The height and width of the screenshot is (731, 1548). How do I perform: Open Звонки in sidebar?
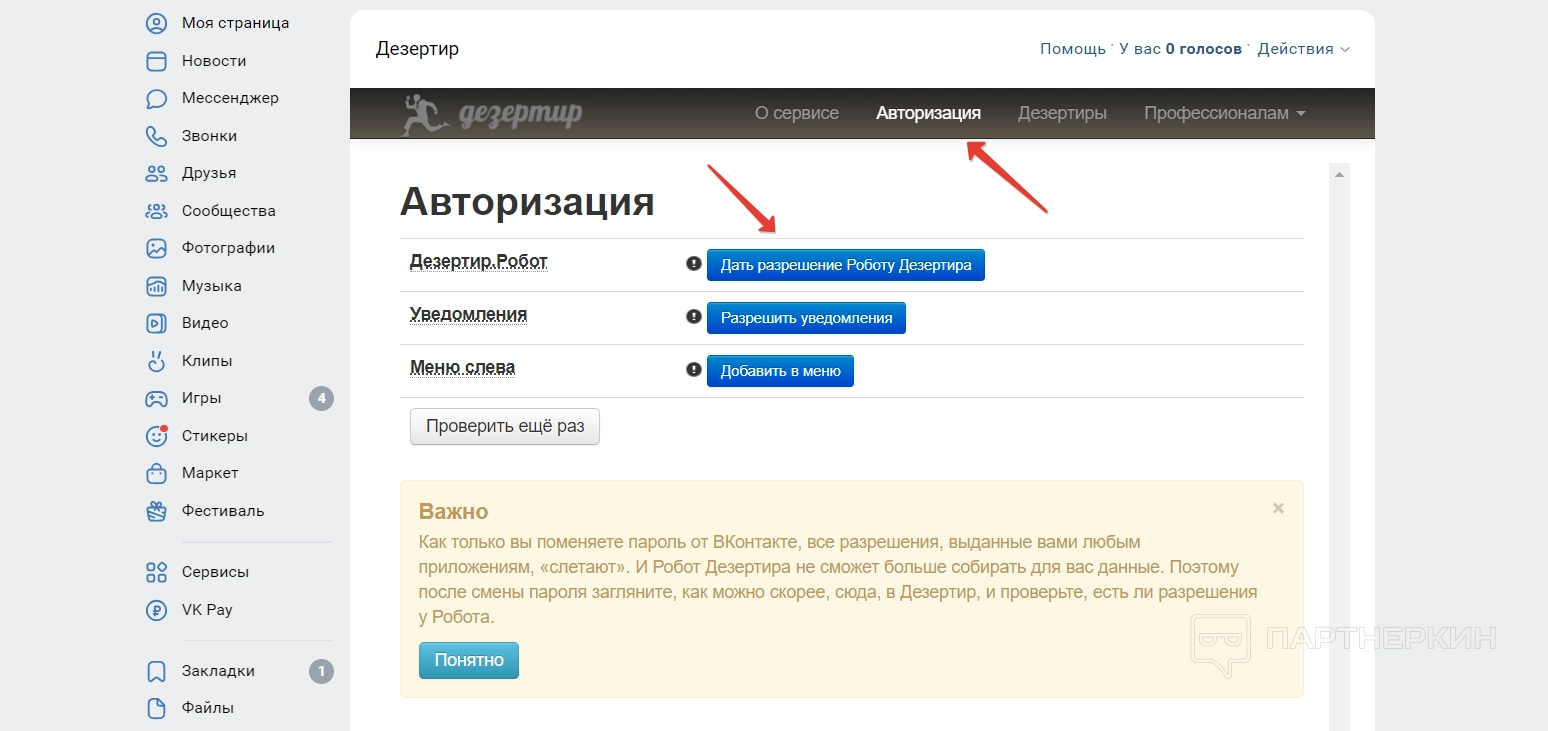click(x=210, y=136)
